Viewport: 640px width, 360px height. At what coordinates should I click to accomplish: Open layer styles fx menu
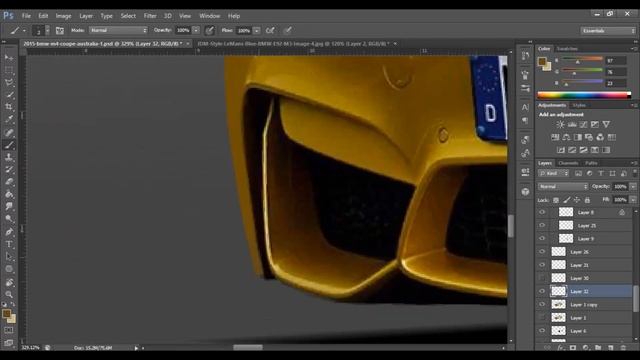point(561,348)
